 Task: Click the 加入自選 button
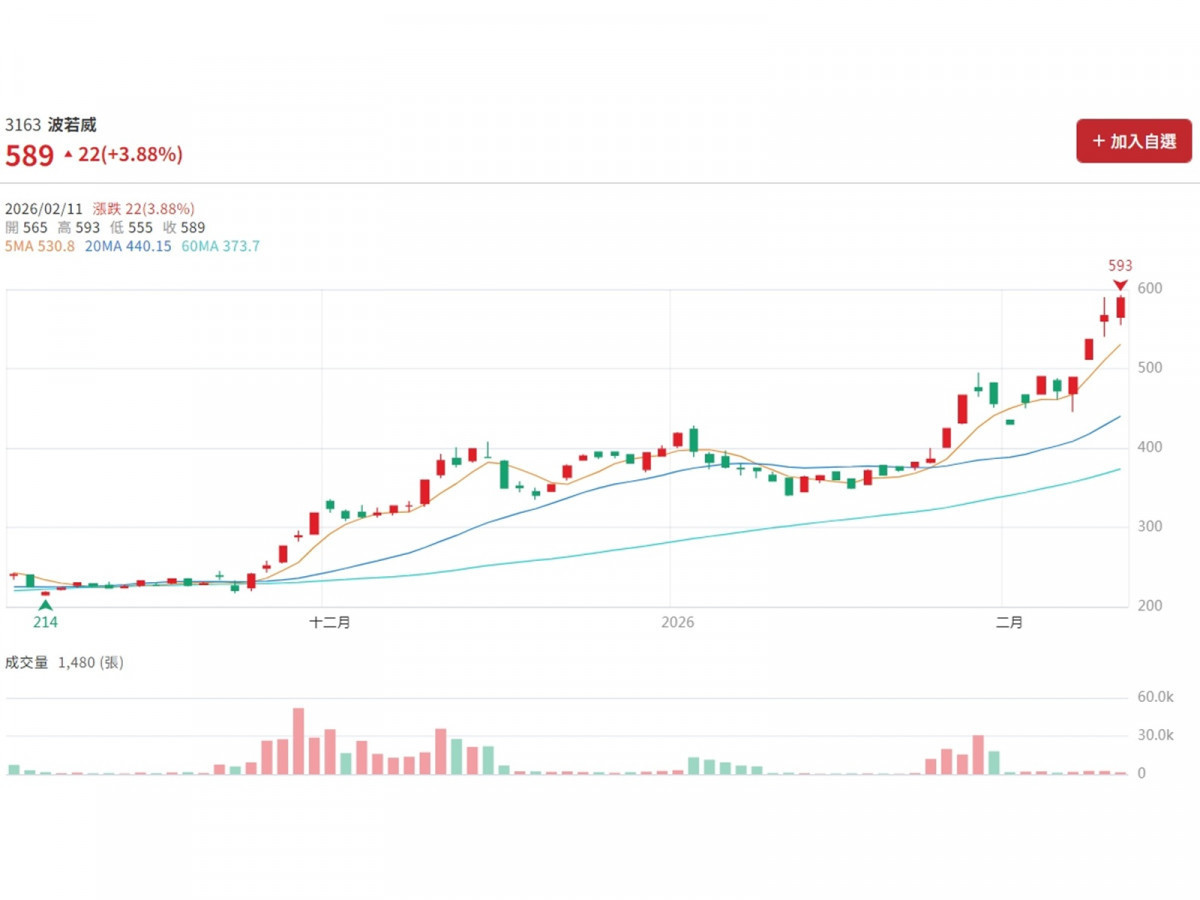coord(1134,141)
